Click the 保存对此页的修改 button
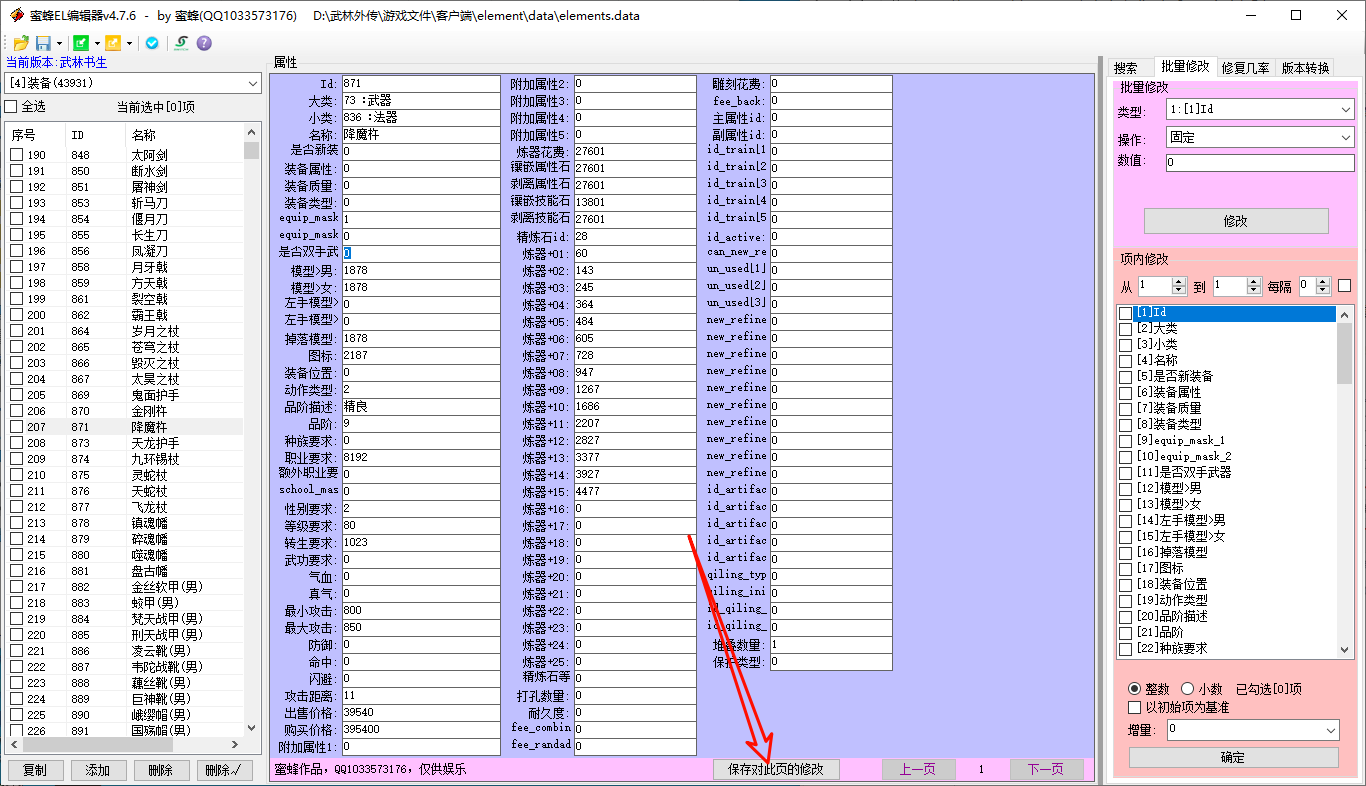This screenshot has width=1366, height=786. click(776, 770)
